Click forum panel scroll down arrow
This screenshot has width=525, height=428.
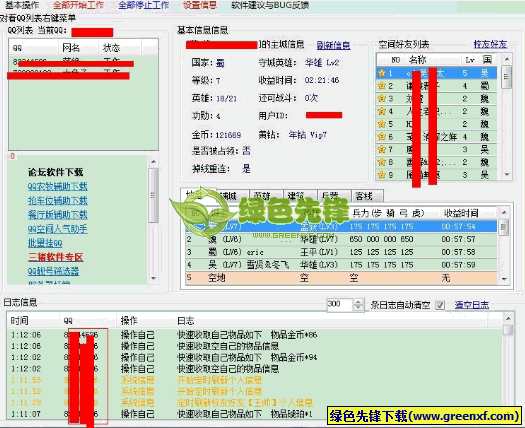[153, 278]
